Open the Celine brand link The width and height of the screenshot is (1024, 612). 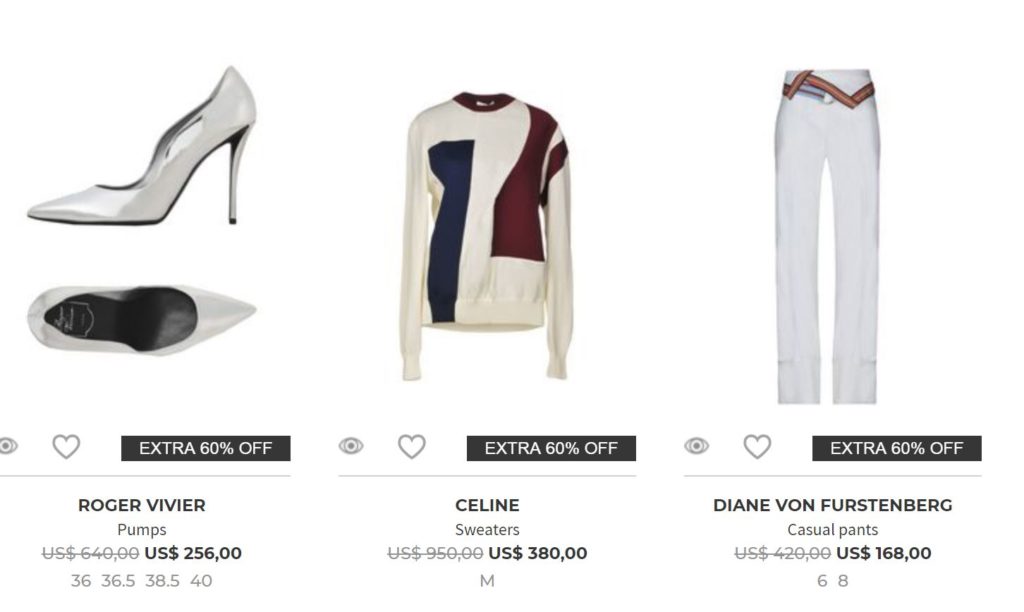tap(487, 505)
